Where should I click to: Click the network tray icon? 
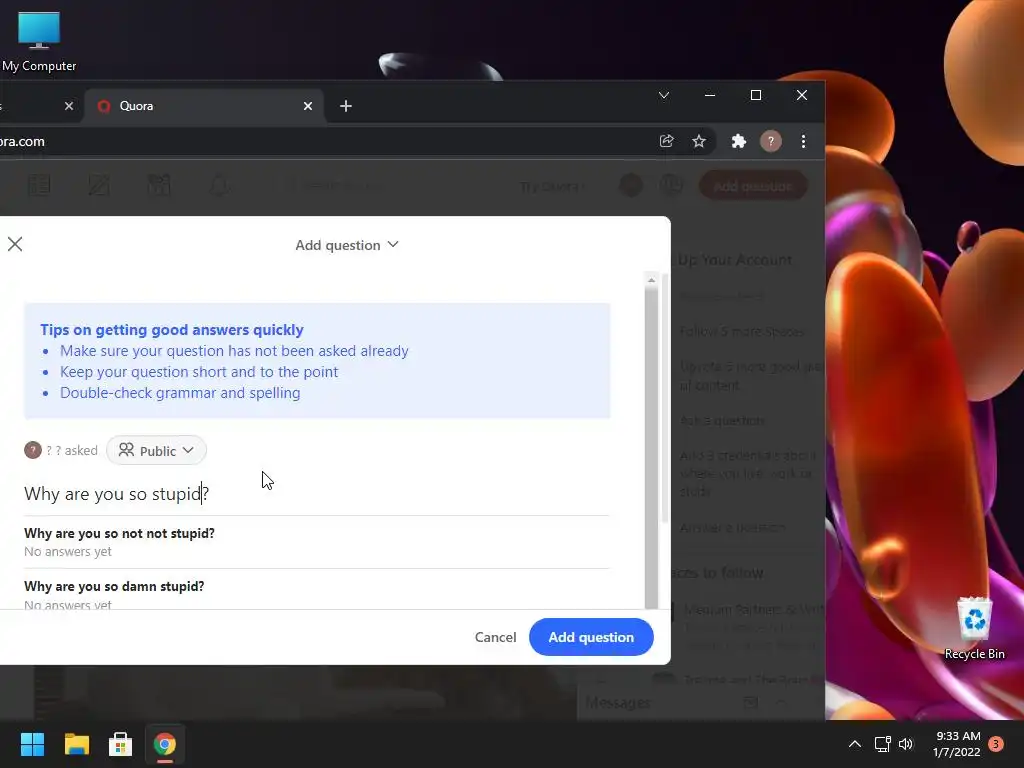click(882, 744)
